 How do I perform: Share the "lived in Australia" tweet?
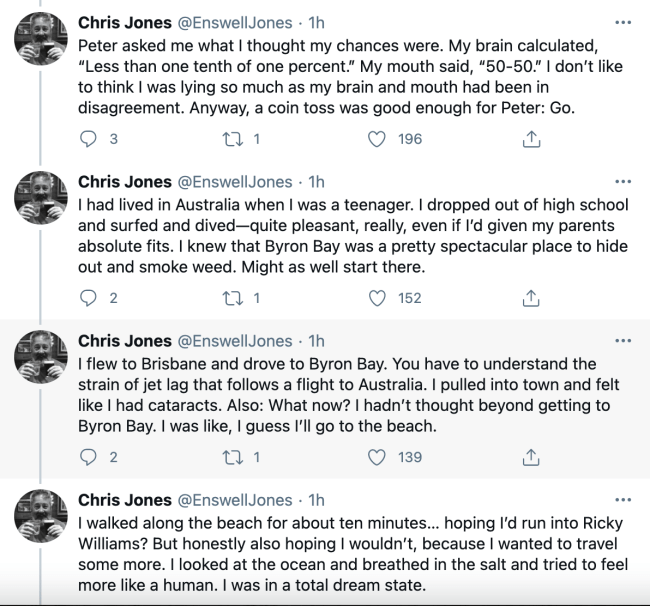(x=532, y=298)
